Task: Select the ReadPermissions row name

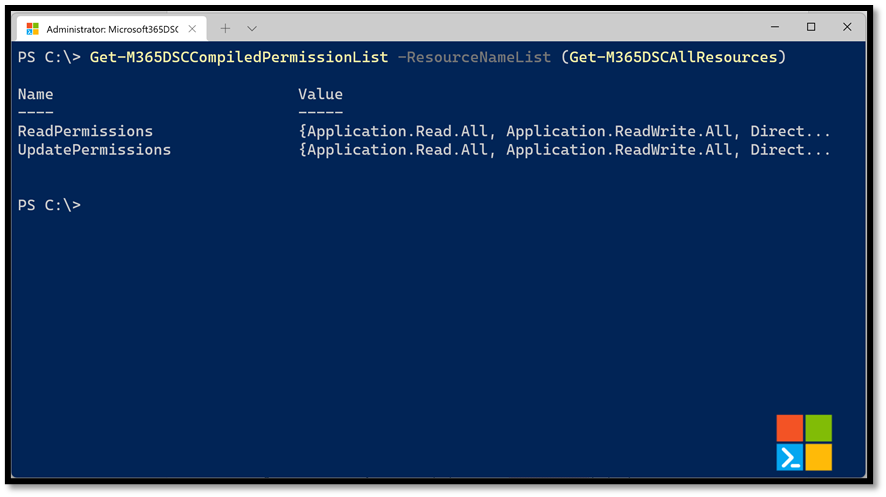Action: [85, 131]
